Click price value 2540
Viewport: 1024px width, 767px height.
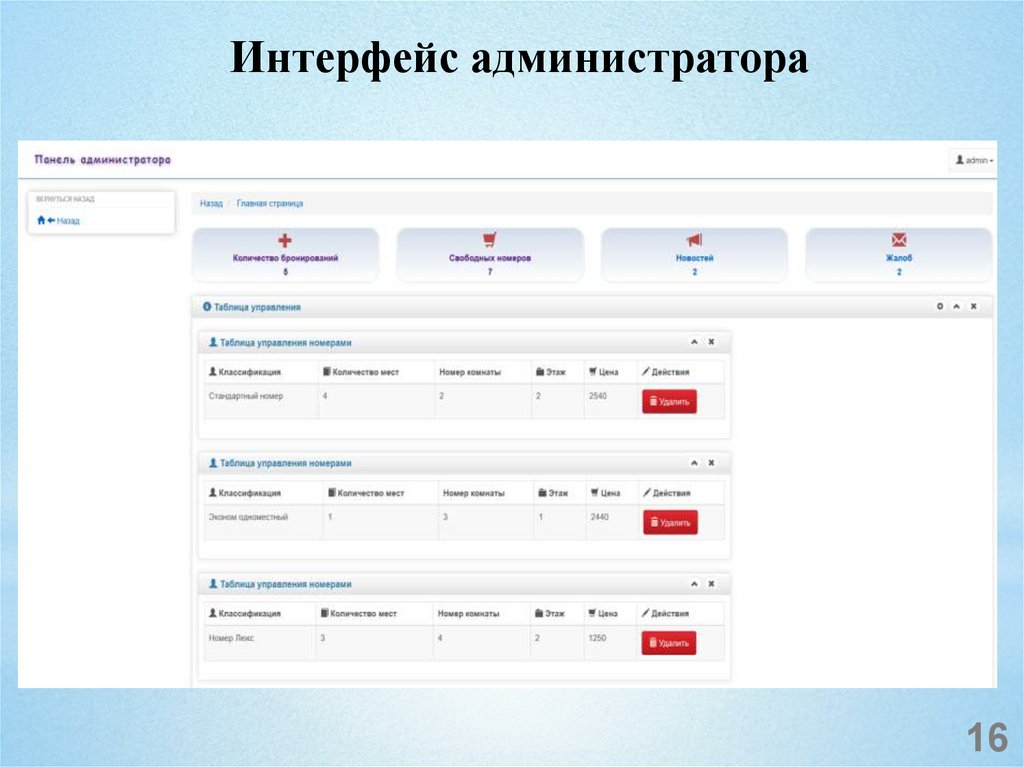tap(598, 396)
